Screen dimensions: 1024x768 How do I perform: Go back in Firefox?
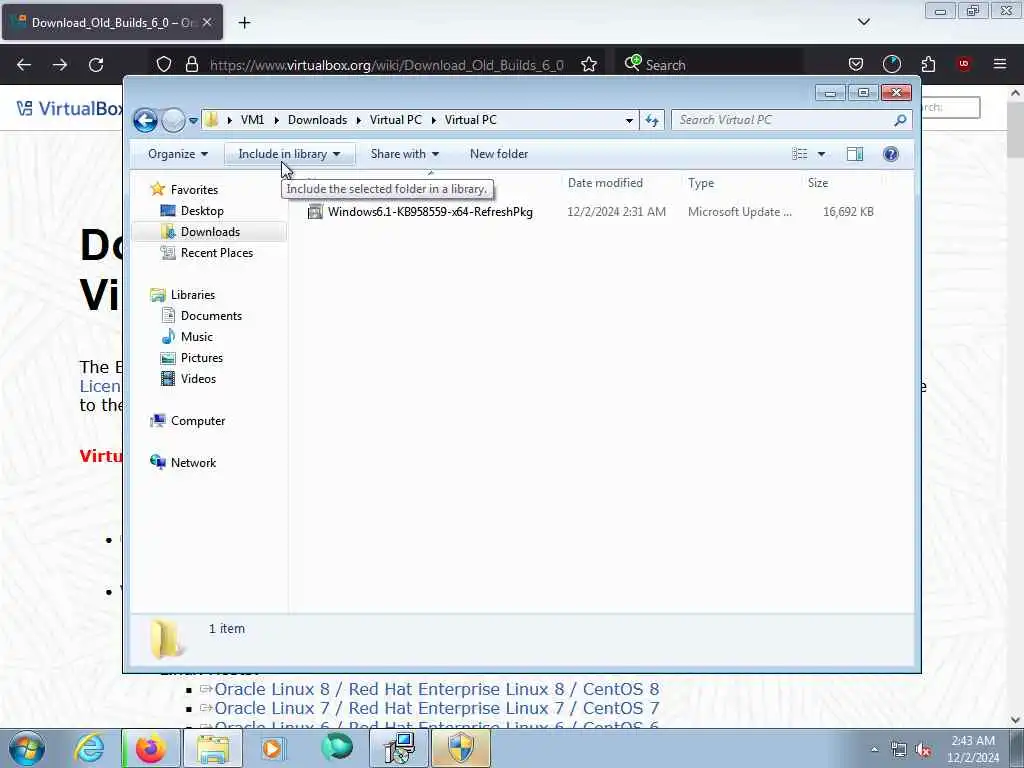[24, 65]
